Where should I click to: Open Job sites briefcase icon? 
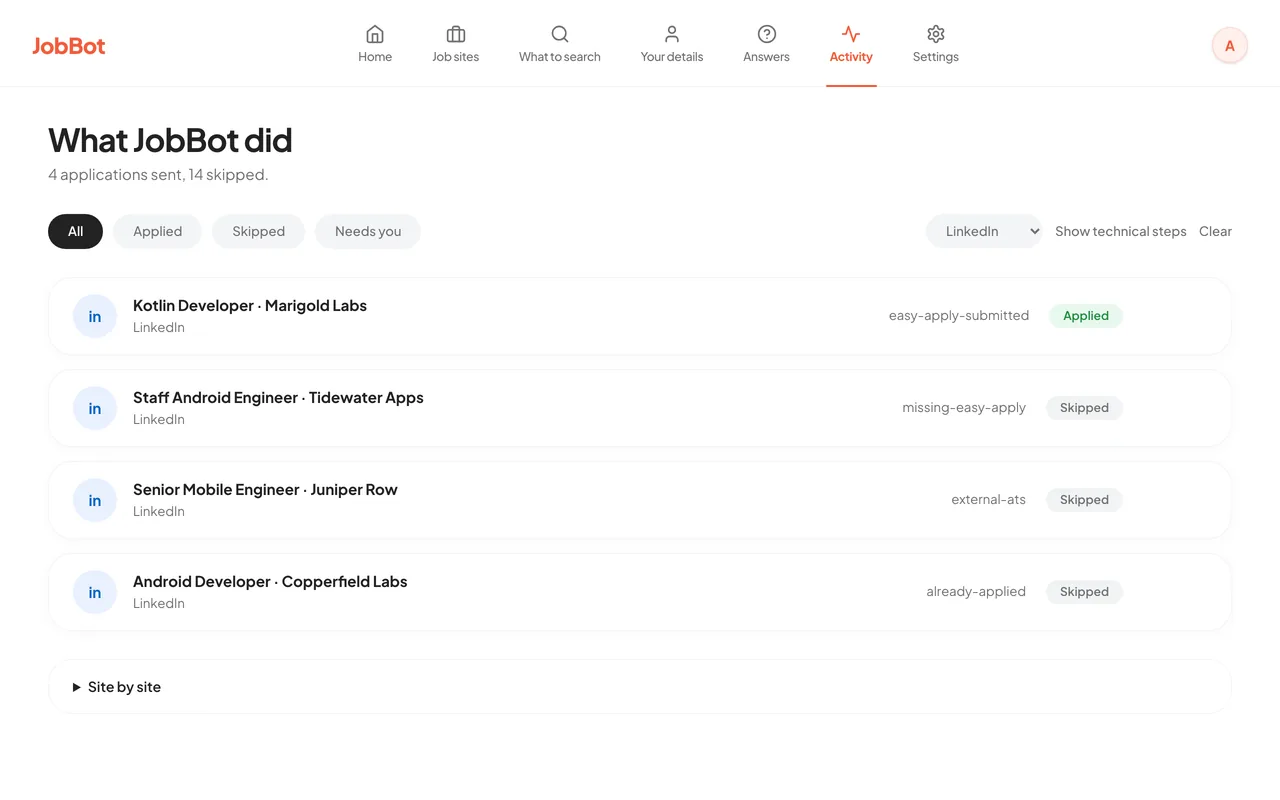pos(456,34)
